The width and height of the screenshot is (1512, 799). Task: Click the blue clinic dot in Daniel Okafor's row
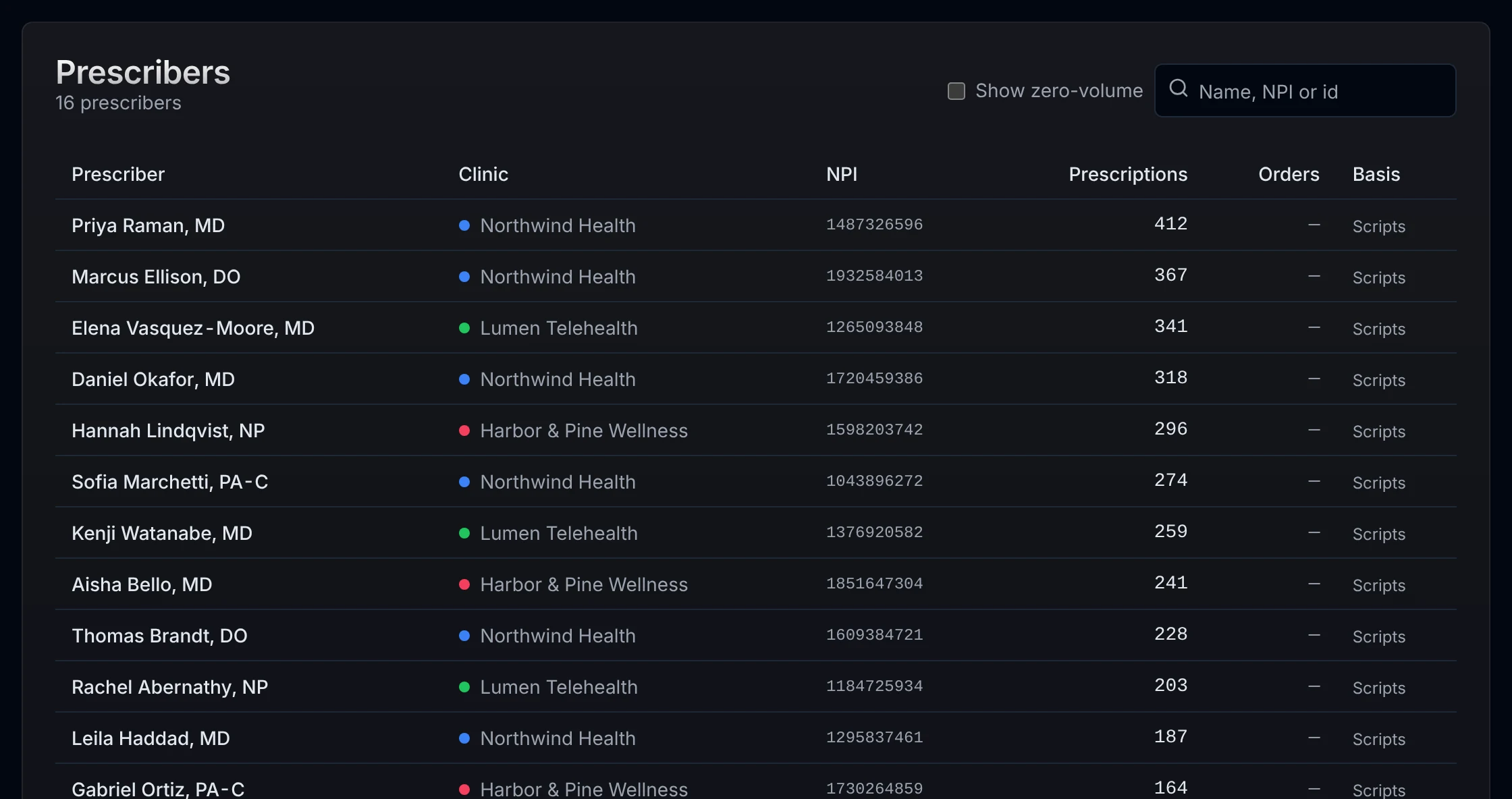point(464,379)
